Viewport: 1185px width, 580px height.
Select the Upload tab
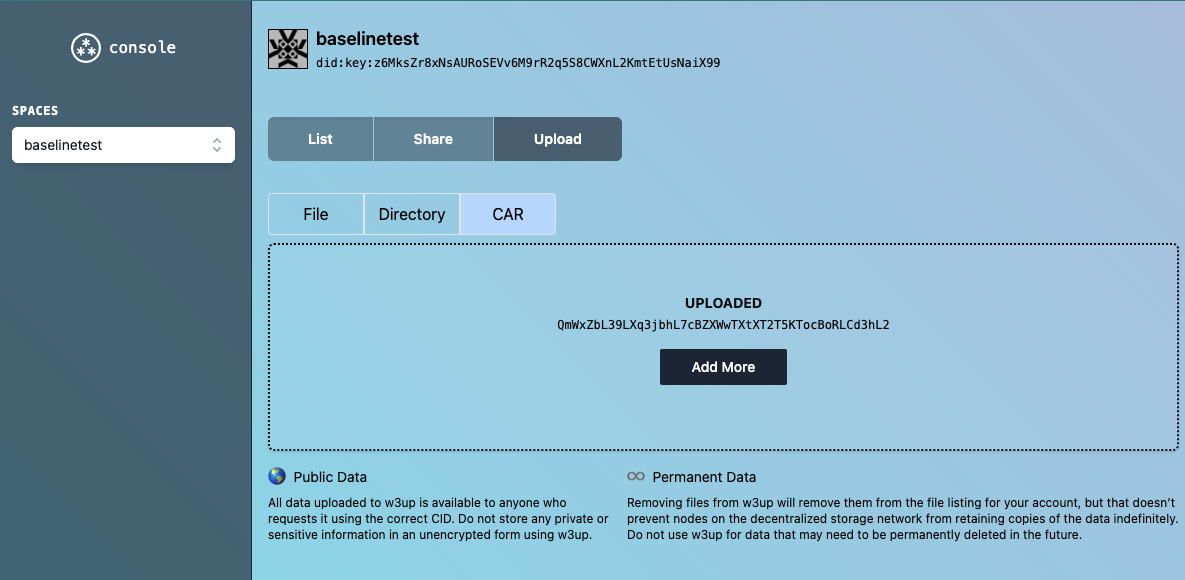point(557,139)
